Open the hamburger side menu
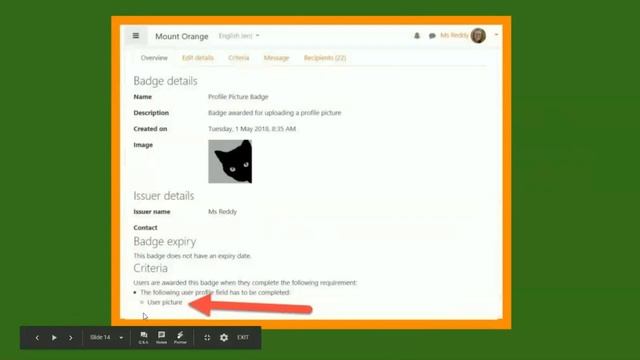 coord(136,36)
